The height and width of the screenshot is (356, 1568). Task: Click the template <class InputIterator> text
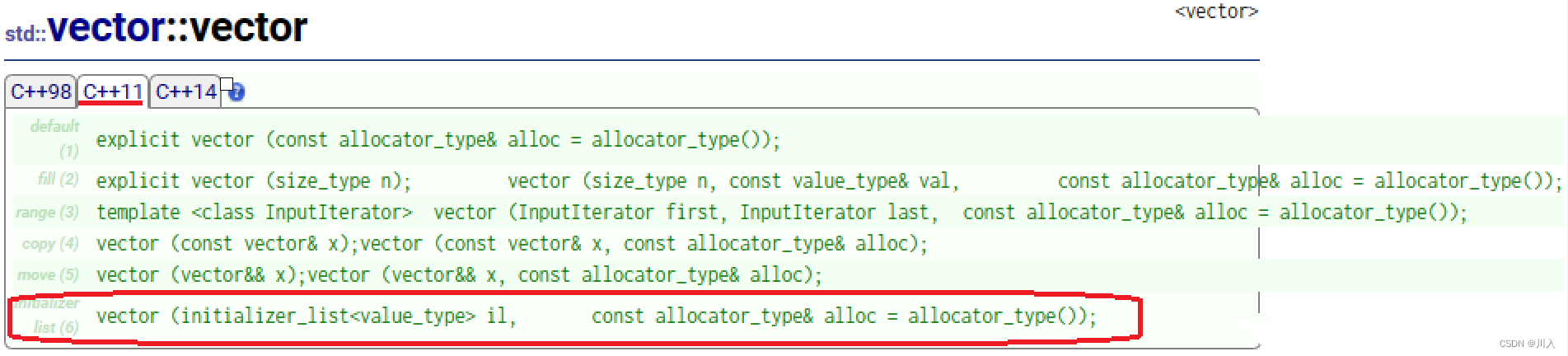point(254,212)
